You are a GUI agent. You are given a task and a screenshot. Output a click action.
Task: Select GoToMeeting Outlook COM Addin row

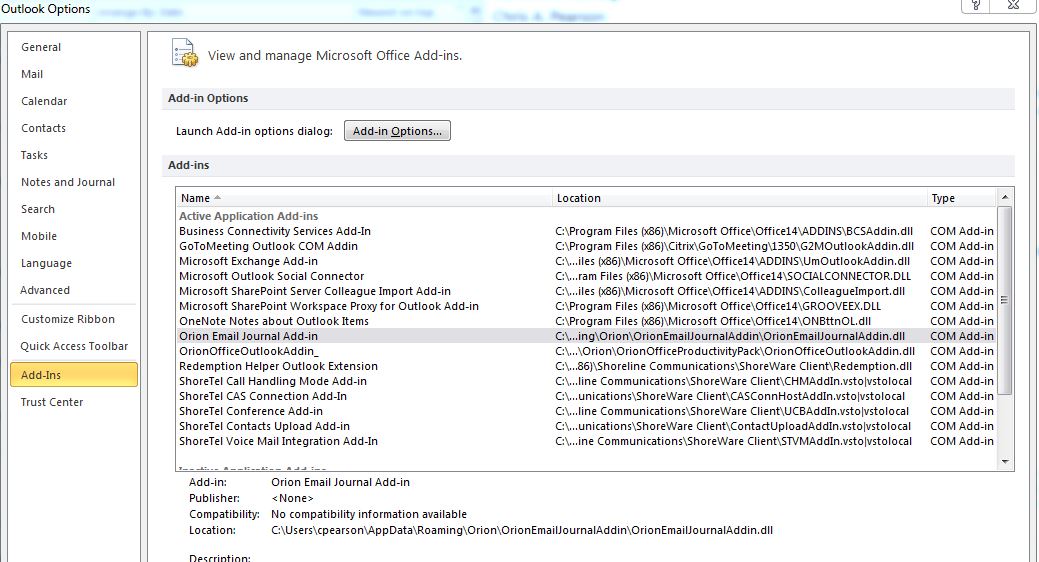268,246
